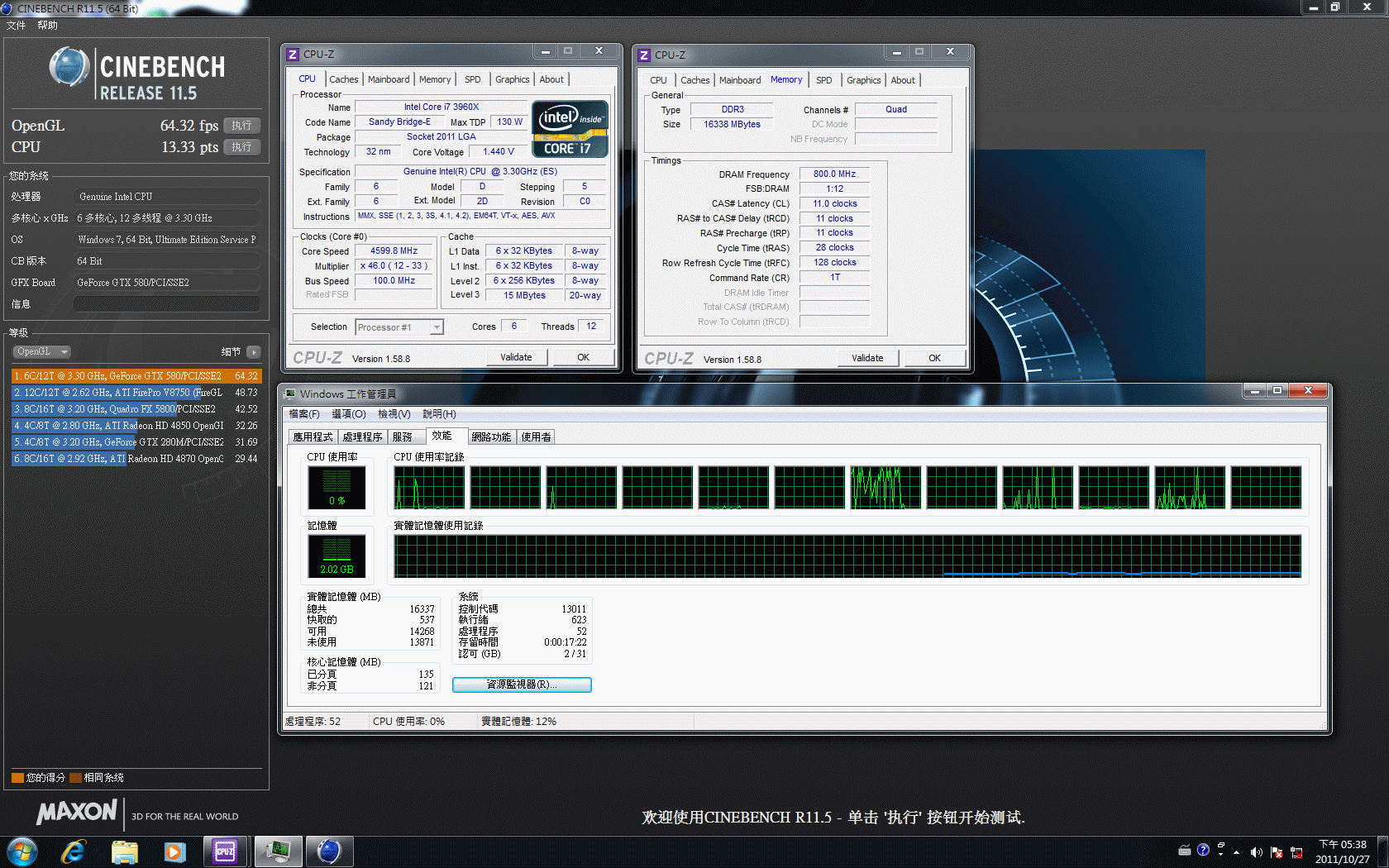Switch to Caches tab in left CPU-Z

pos(343,79)
